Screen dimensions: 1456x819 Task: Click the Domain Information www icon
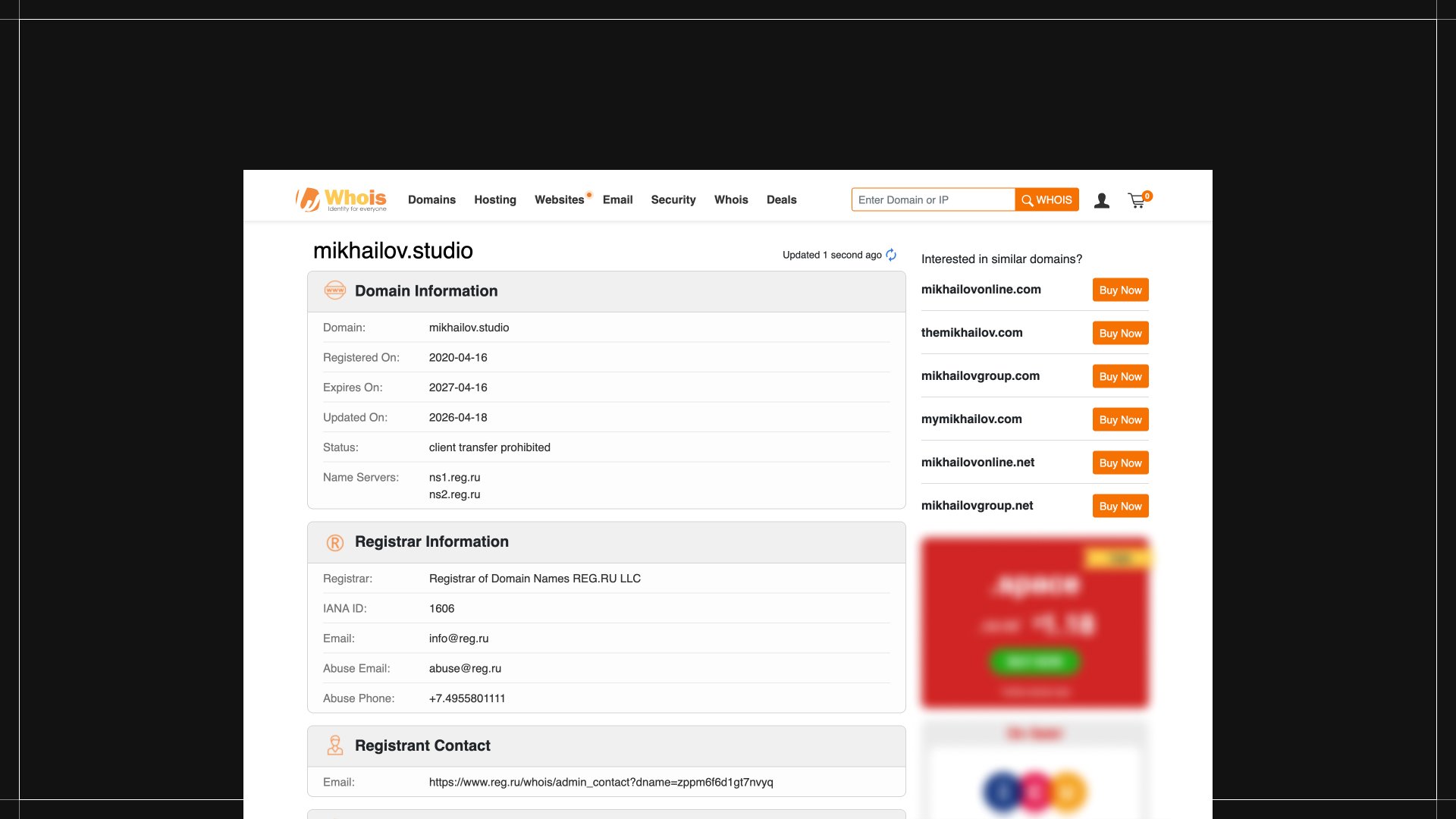(x=334, y=290)
